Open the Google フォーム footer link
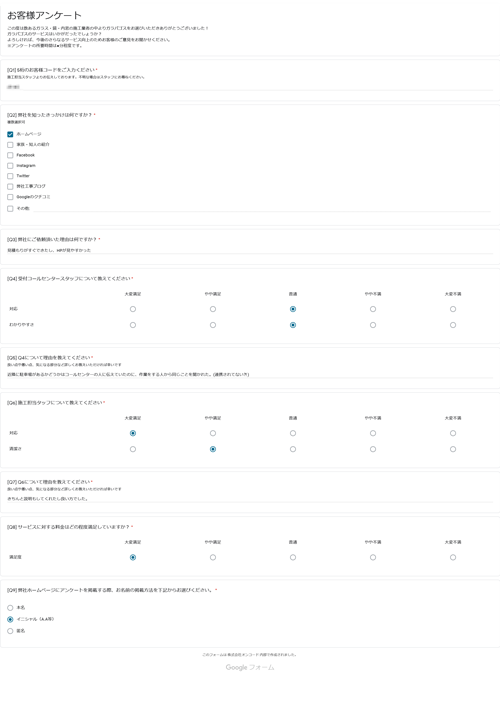500x707 pixels. (250, 667)
